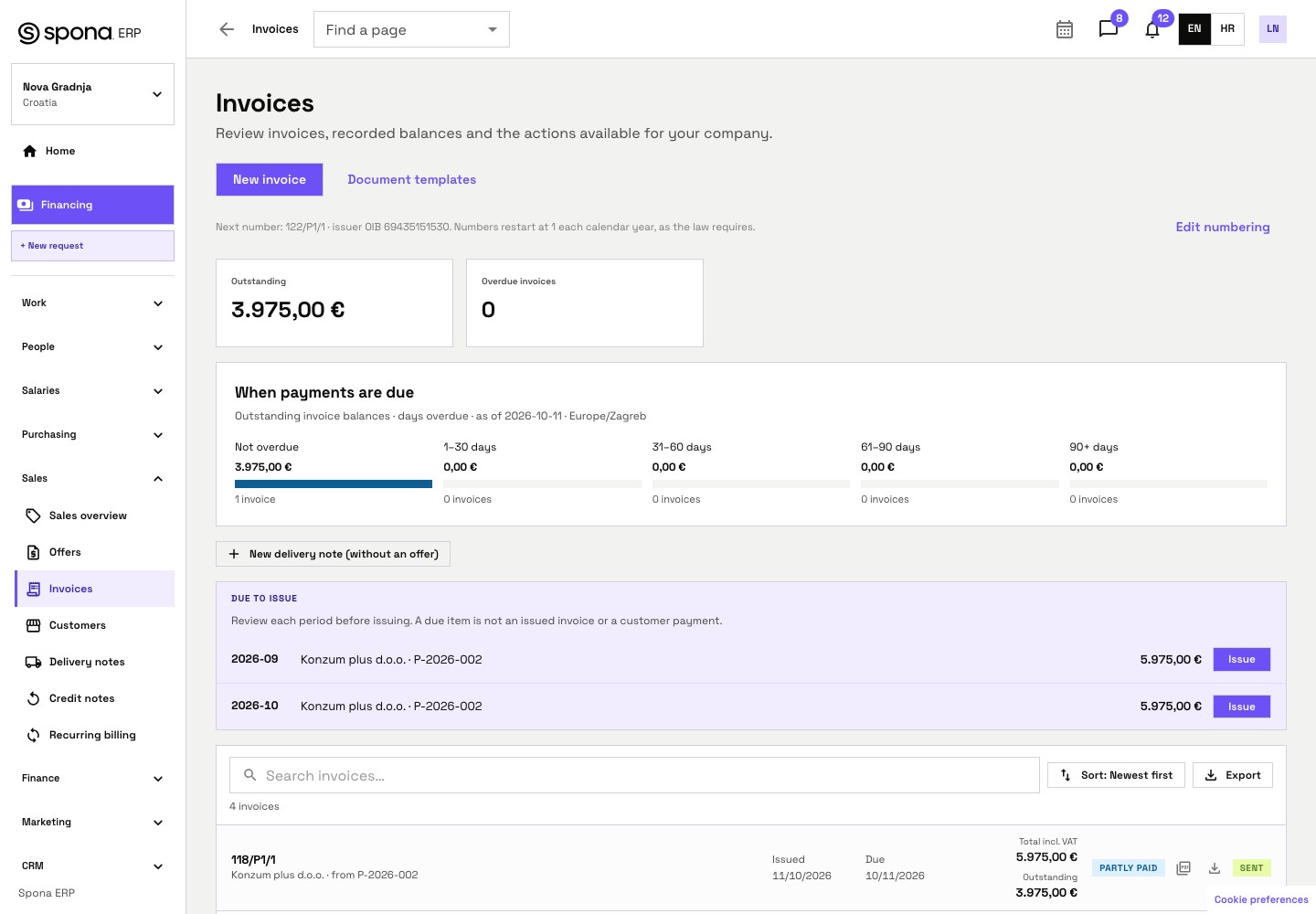
Task: Go to Home in the sidebar
Action: tap(92, 151)
